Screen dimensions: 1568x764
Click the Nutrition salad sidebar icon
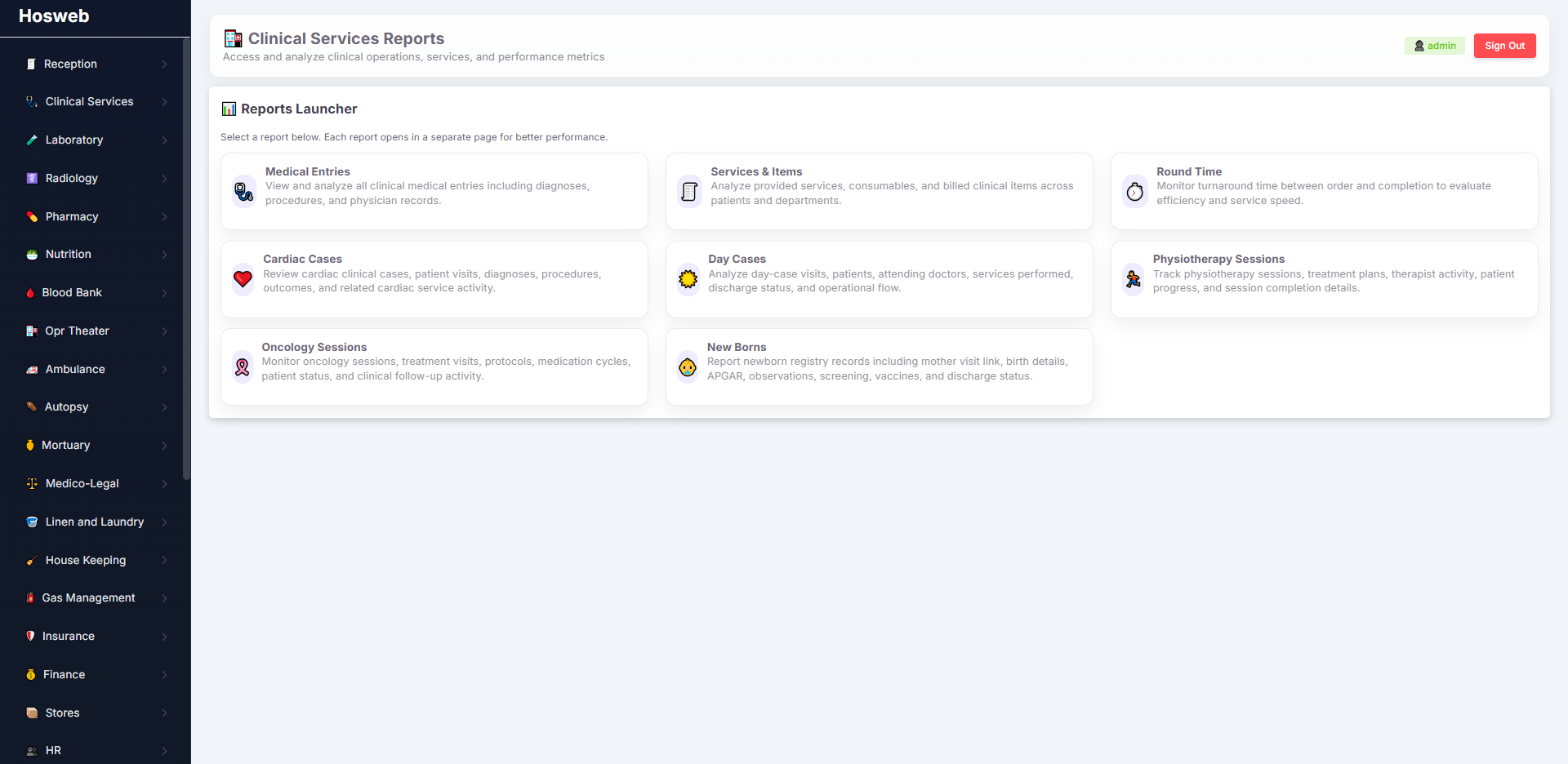pyautogui.click(x=32, y=255)
